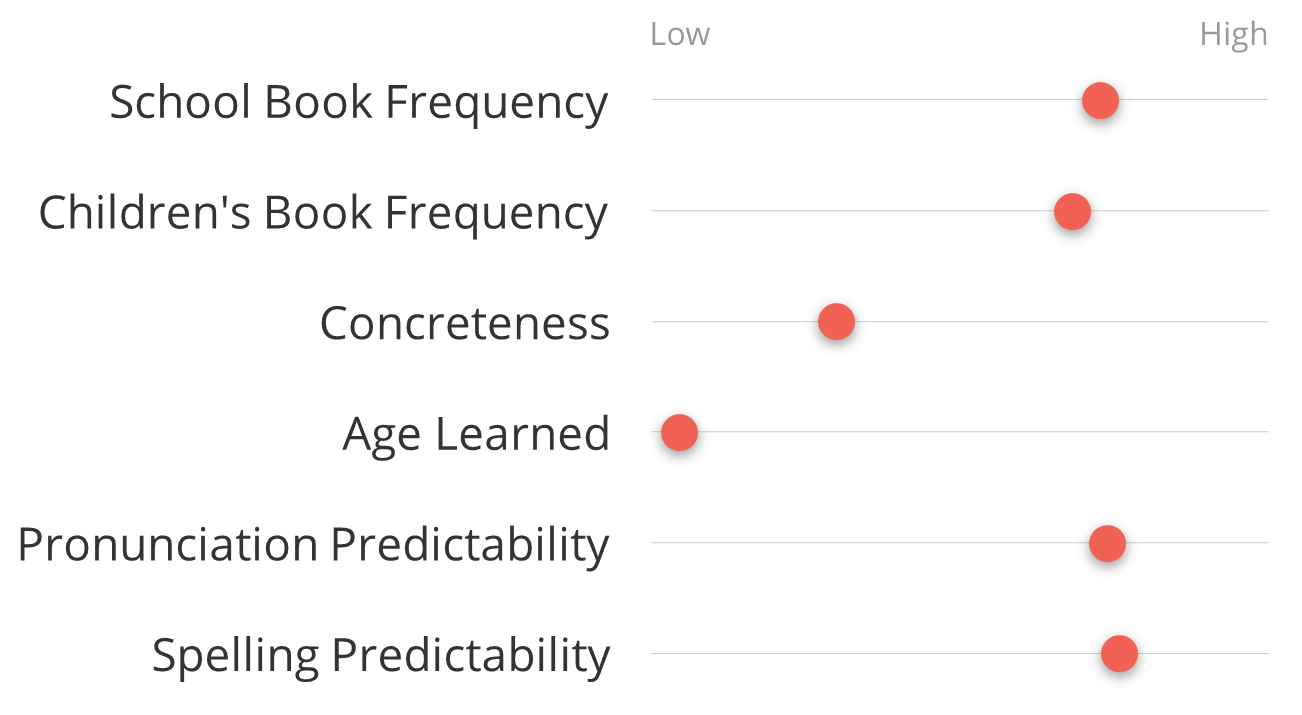Viewport: 1302px width, 715px height.
Task: Click the Children's Book Frequency red marker
Action: 1072,212
